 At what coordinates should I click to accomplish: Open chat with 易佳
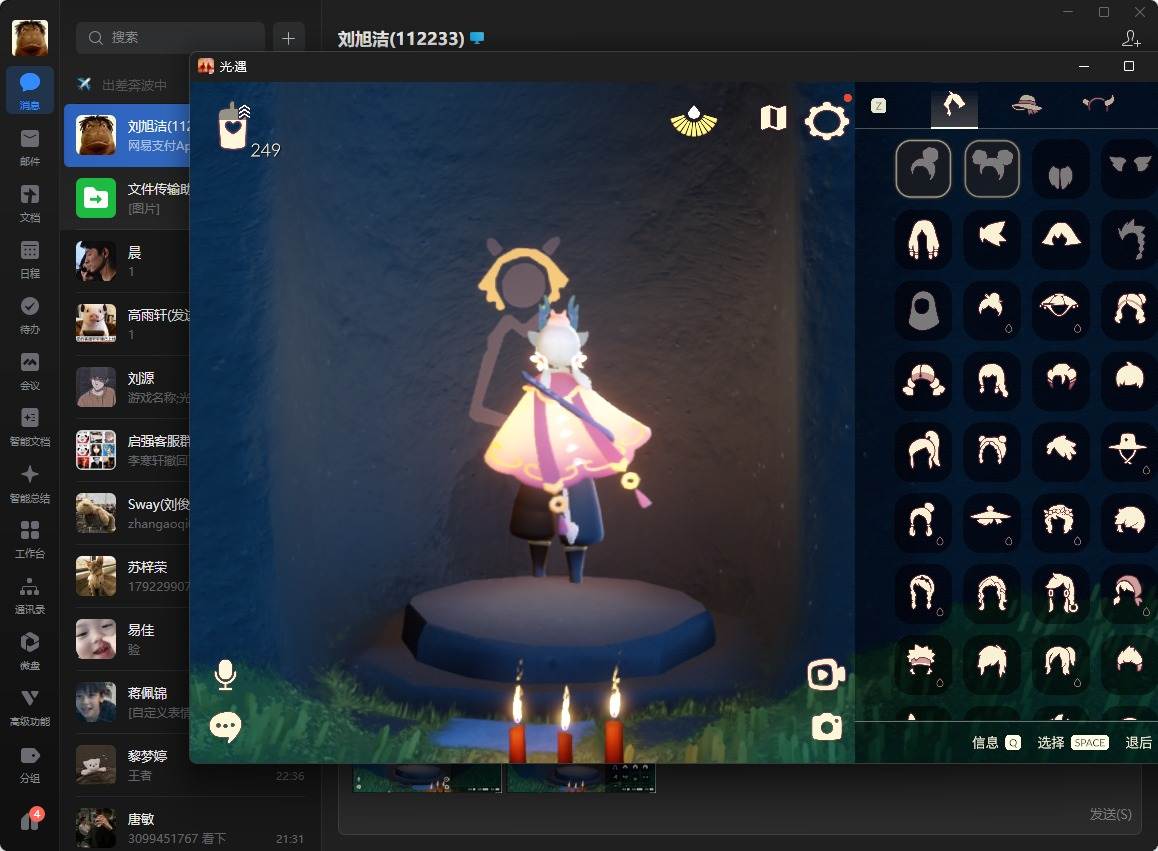point(127,638)
